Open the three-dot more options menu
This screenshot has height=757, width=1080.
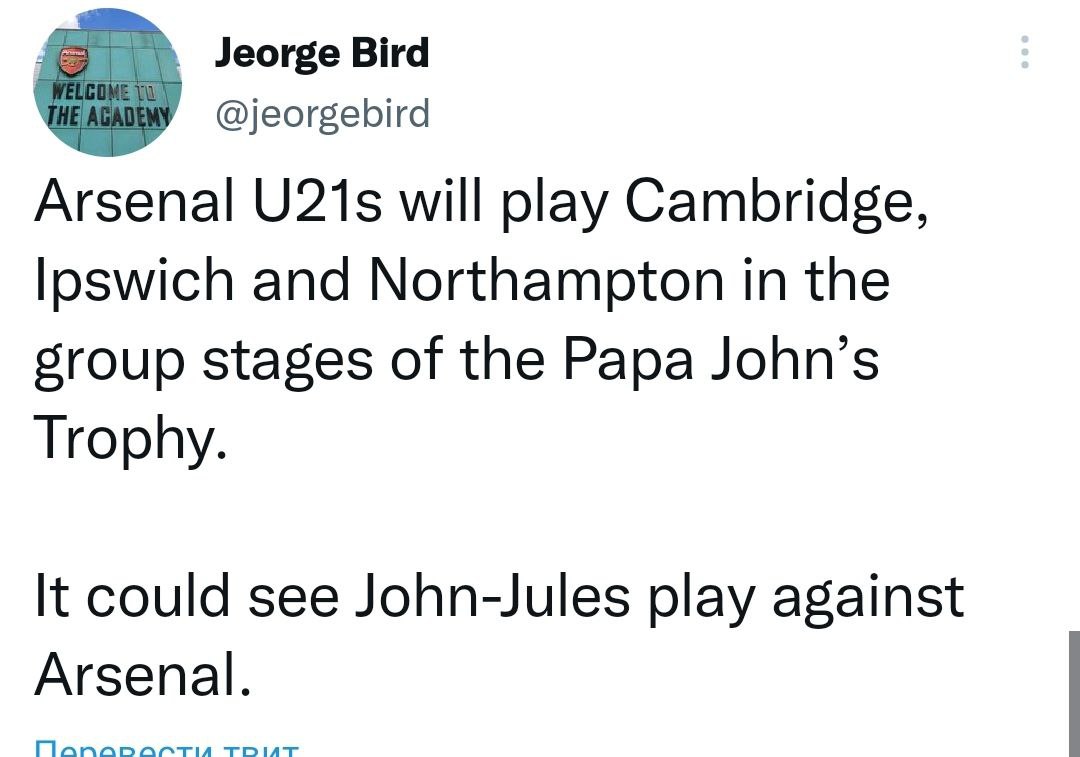[x=1024, y=52]
